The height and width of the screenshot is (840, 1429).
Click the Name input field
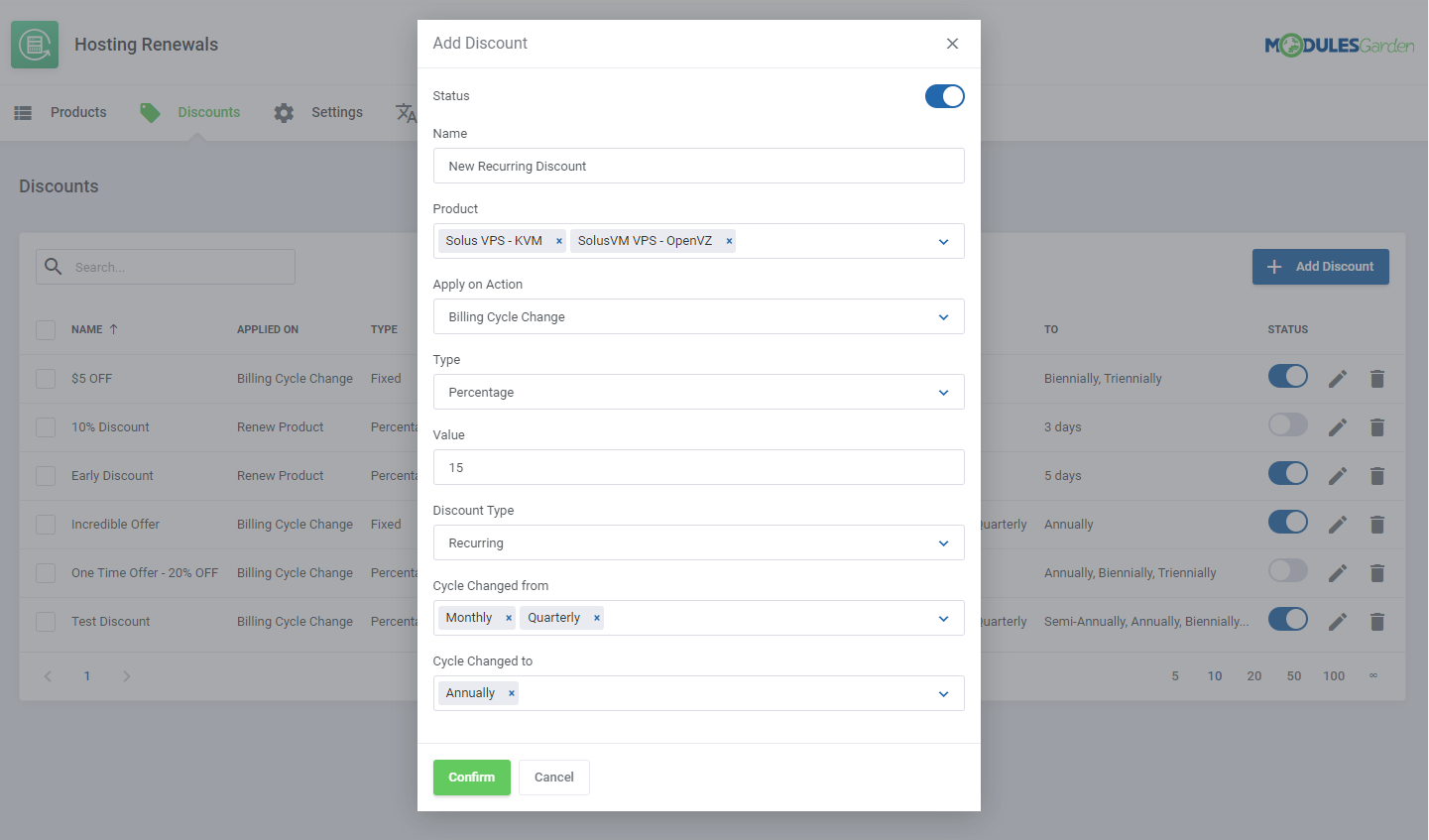pyautogui.click(x=698, y=166)
